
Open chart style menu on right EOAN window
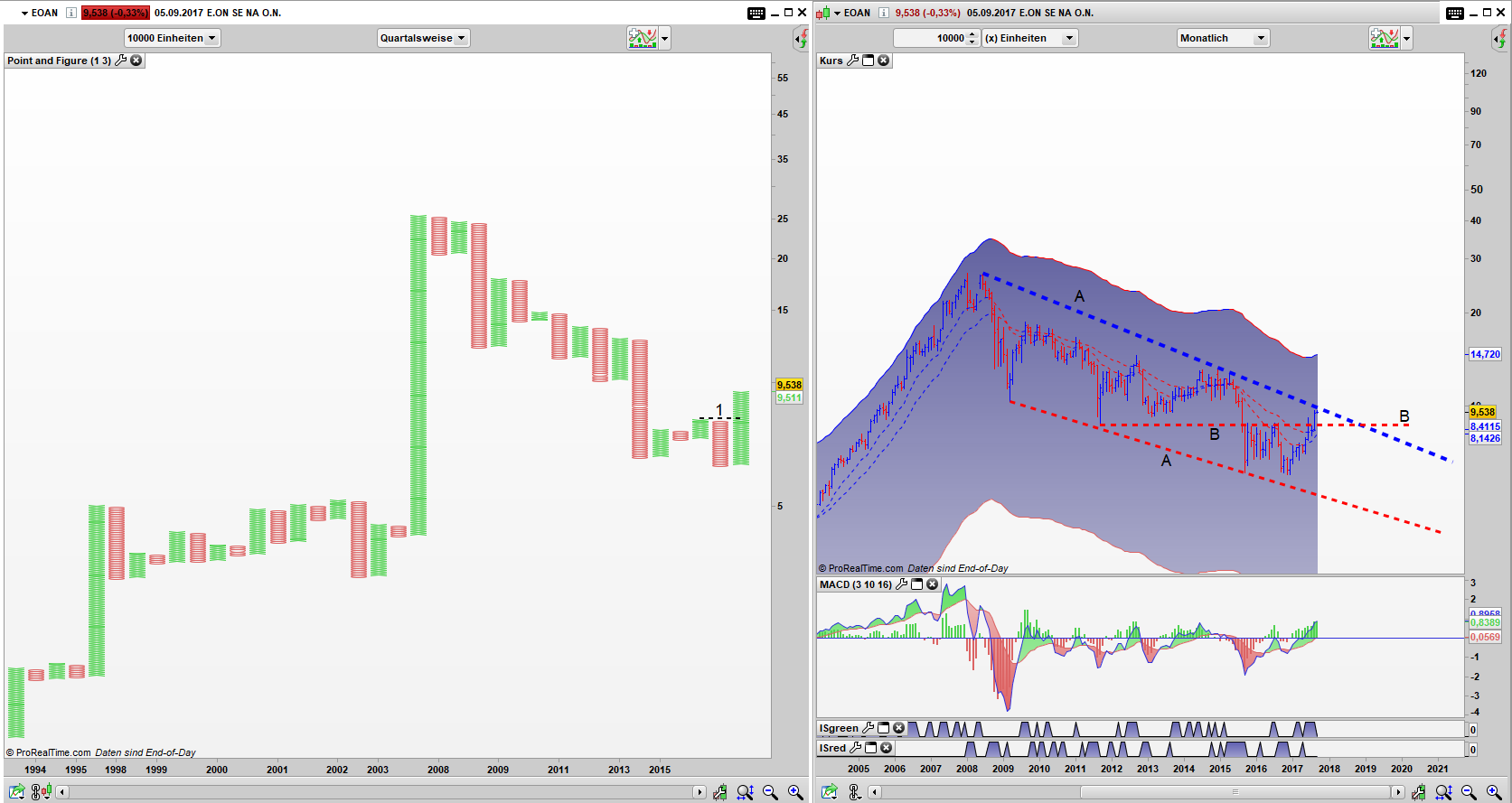coord(823,13)
